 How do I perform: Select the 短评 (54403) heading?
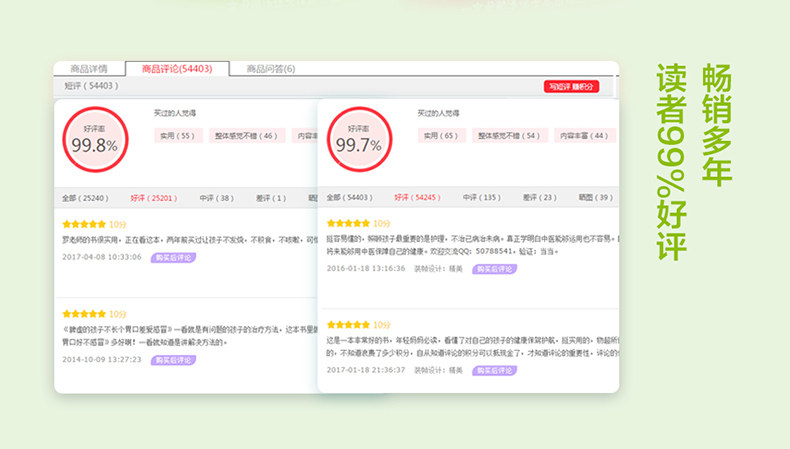91,86
